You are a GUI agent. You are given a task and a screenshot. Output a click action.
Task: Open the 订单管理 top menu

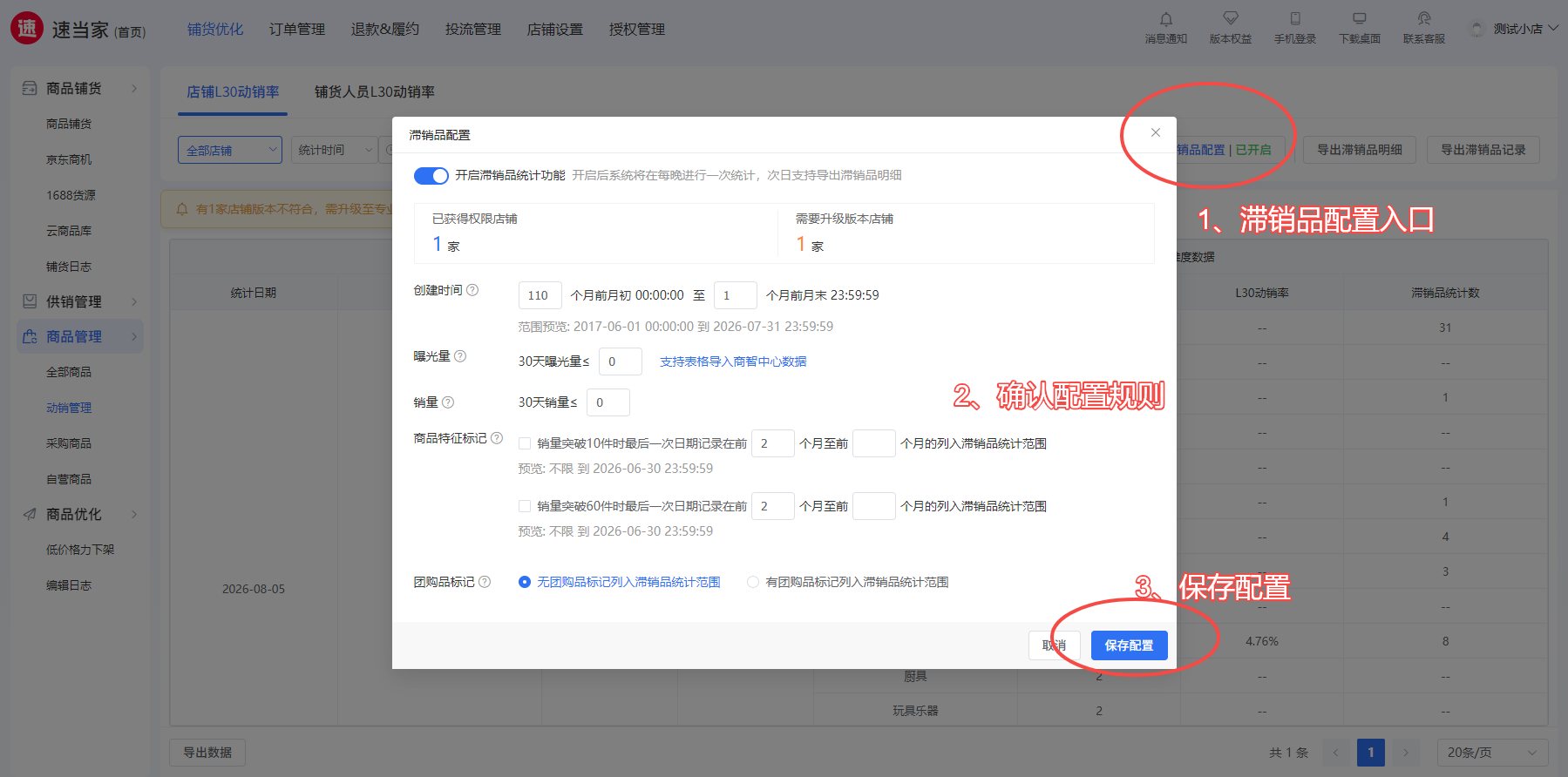click(x=297, y=30)
